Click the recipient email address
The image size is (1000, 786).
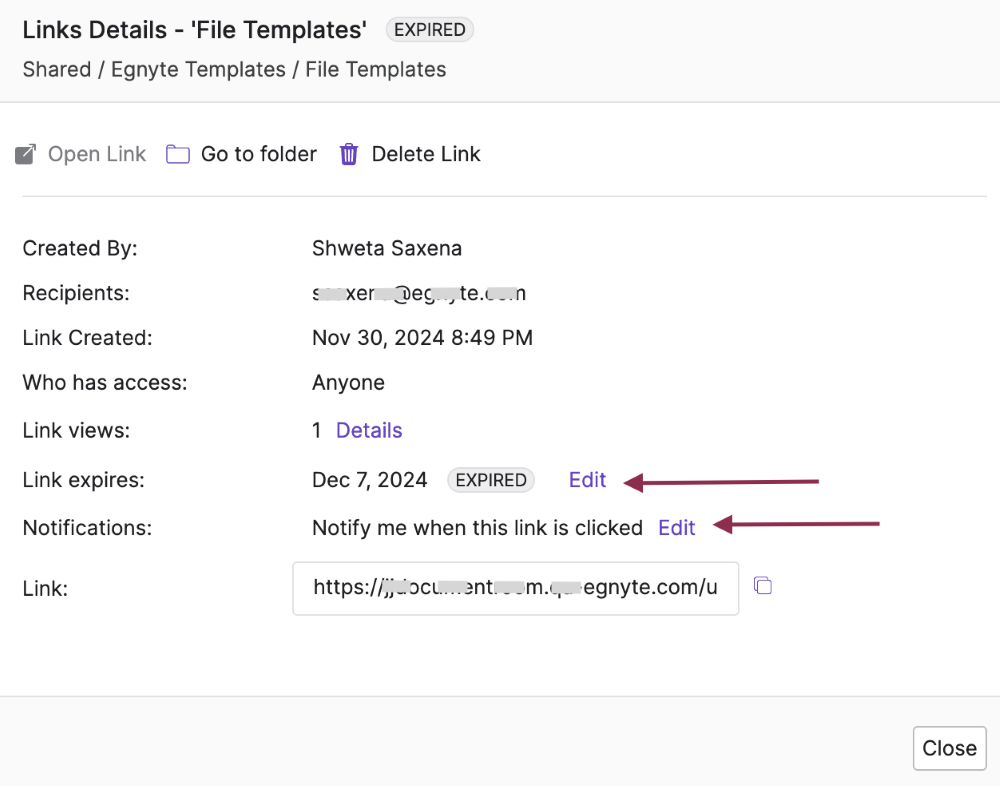pos(419,294)
